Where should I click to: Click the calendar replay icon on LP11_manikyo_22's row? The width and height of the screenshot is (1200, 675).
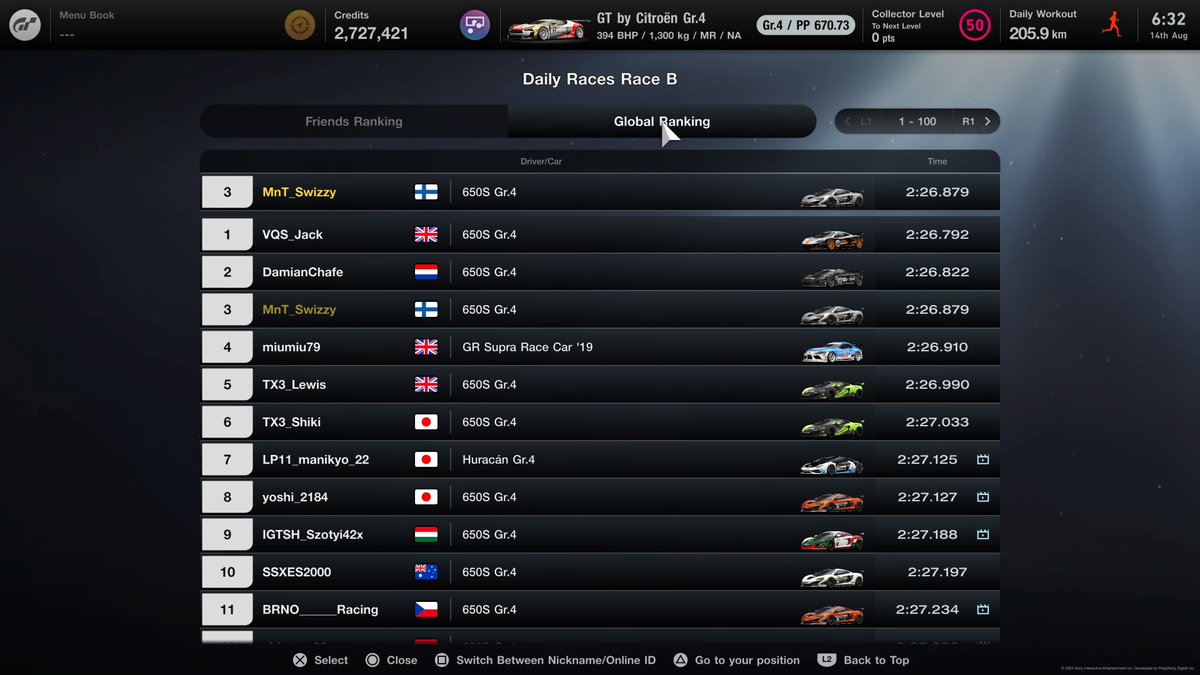(x=982, y=459)
